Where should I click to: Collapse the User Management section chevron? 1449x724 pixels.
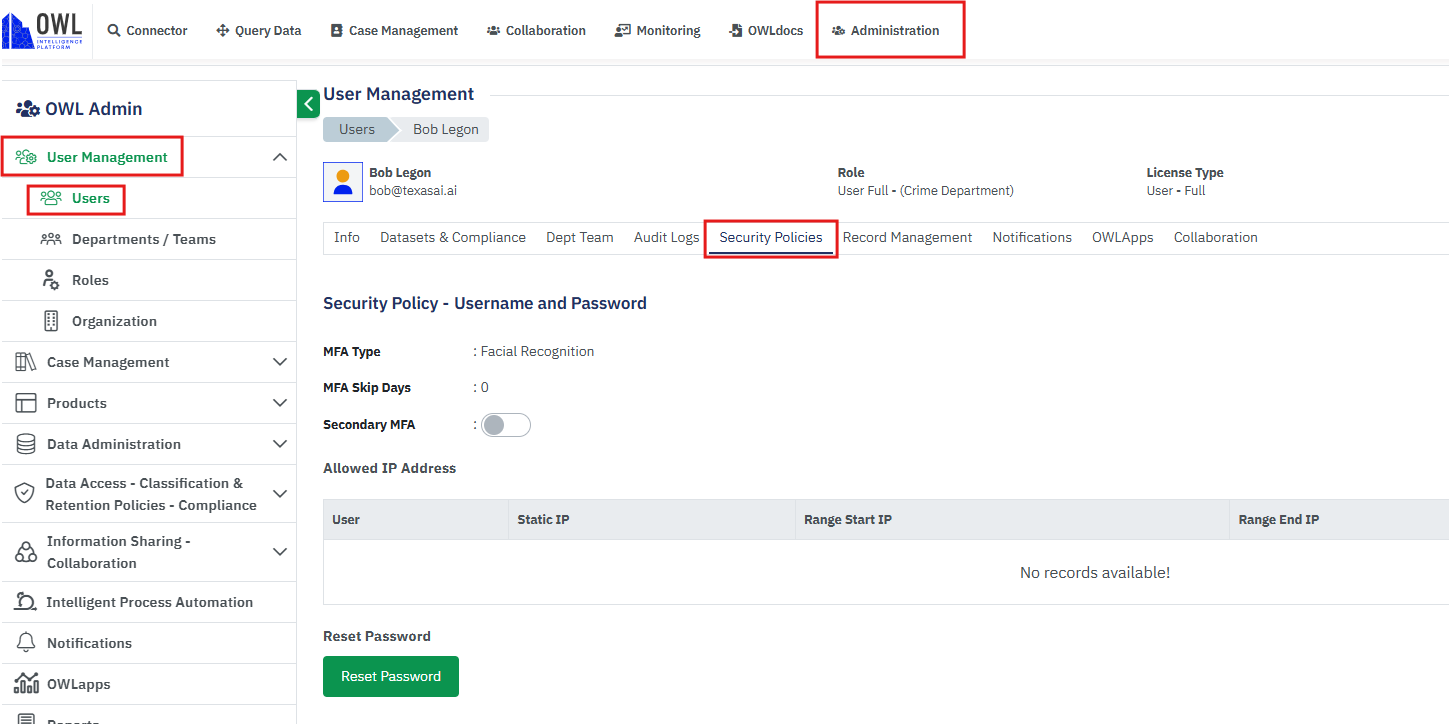(280, 157)
